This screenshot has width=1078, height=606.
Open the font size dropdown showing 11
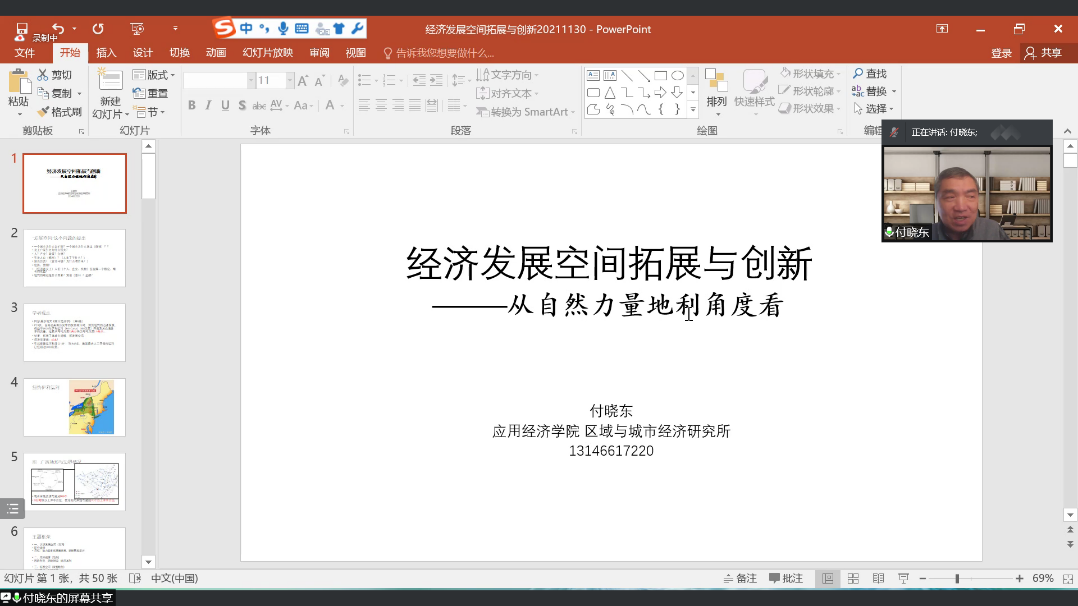(x=290, y=80)
